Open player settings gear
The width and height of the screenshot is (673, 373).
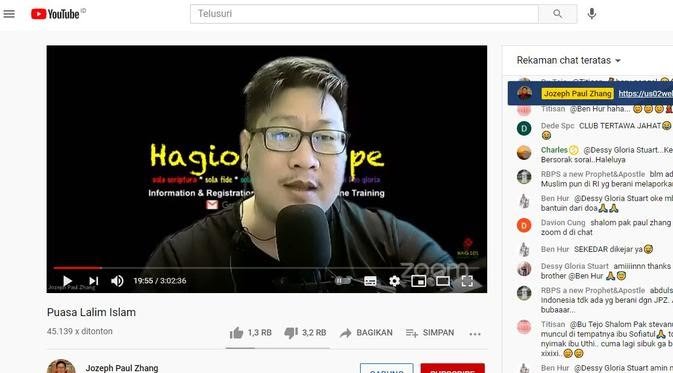pyautogui.click(x=394, y=281)
